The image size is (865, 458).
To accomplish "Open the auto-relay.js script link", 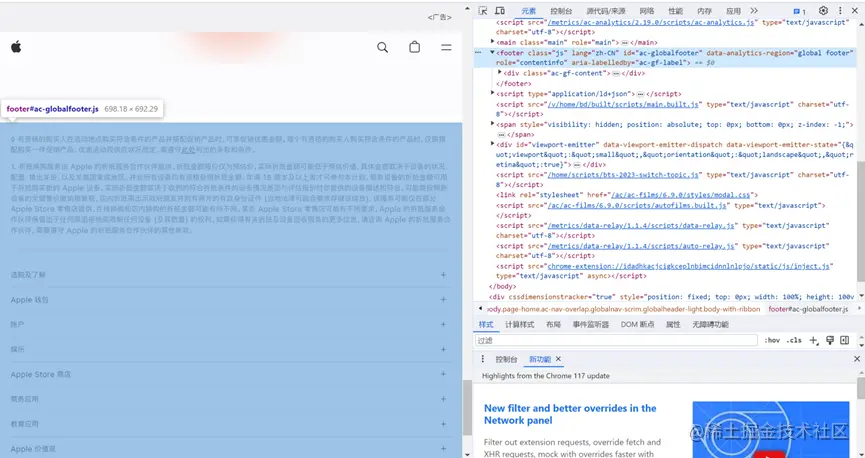I will [x=641, y=246].
